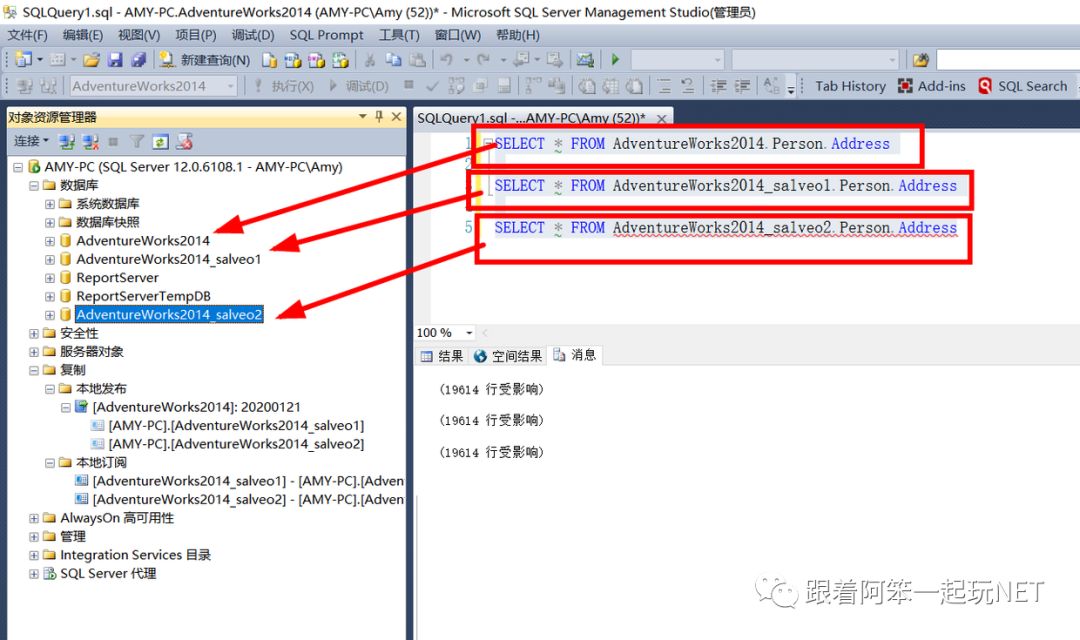
Task: Close the SQLQuery1.sql tab
Action: pyautogui.click(x=661, y=118)
